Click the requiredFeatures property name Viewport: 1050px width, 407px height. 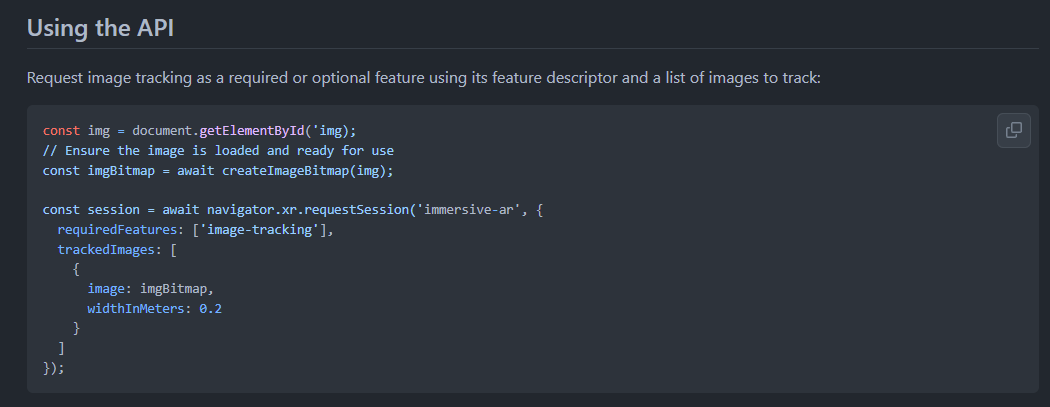117,230
